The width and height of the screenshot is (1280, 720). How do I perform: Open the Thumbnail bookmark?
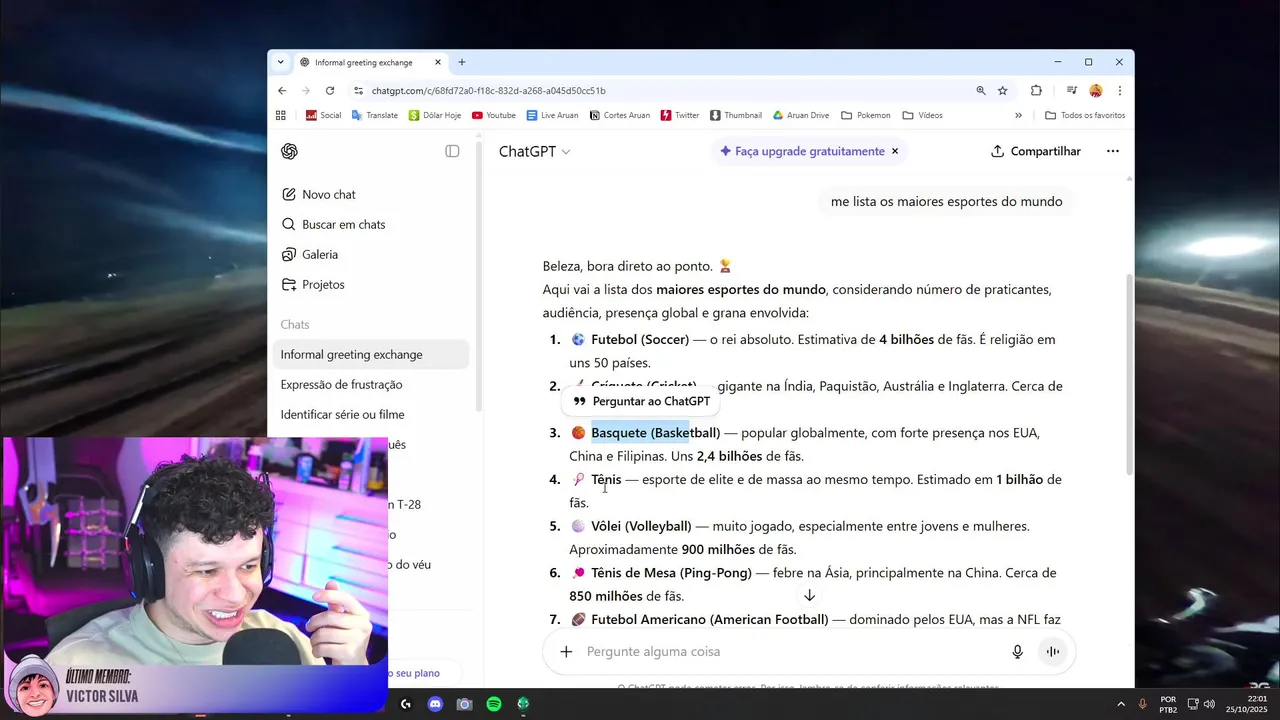click(736, 115)
